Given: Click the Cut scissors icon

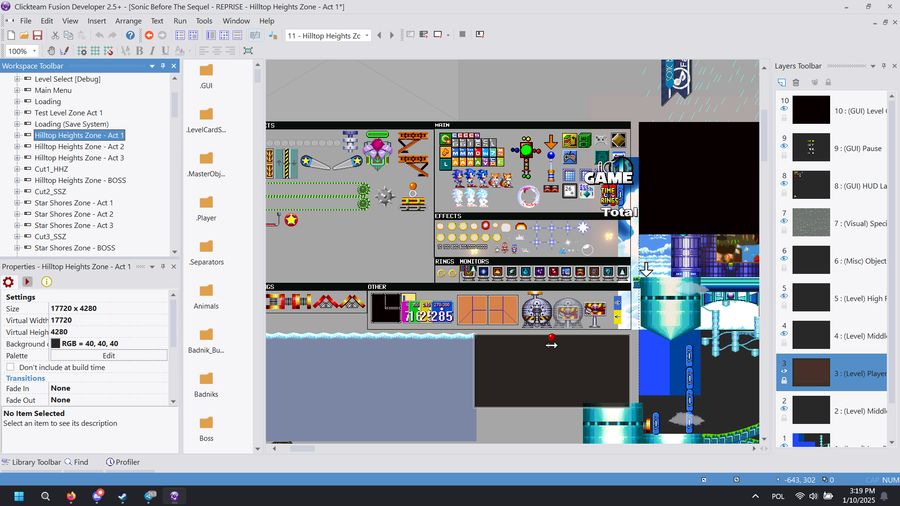Looking at the screenshot, I should coord(55,36).
